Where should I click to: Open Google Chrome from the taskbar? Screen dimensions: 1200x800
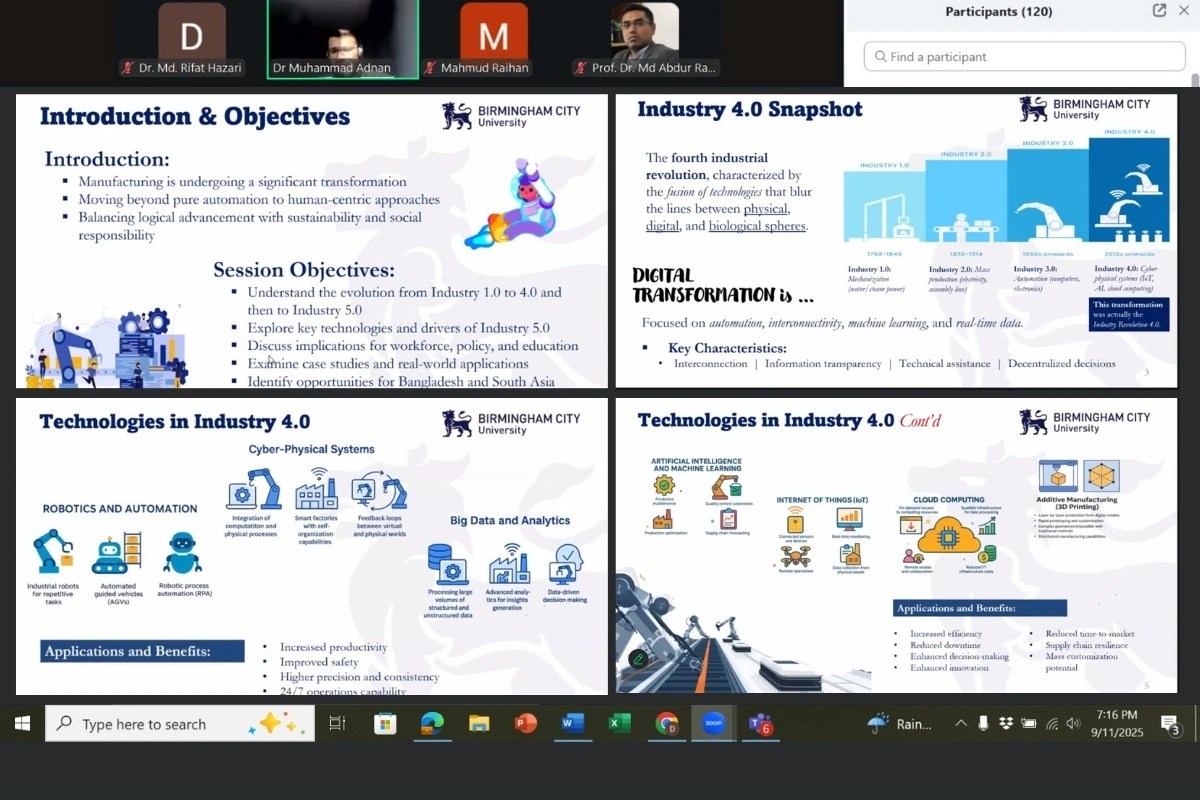point(667,723)
